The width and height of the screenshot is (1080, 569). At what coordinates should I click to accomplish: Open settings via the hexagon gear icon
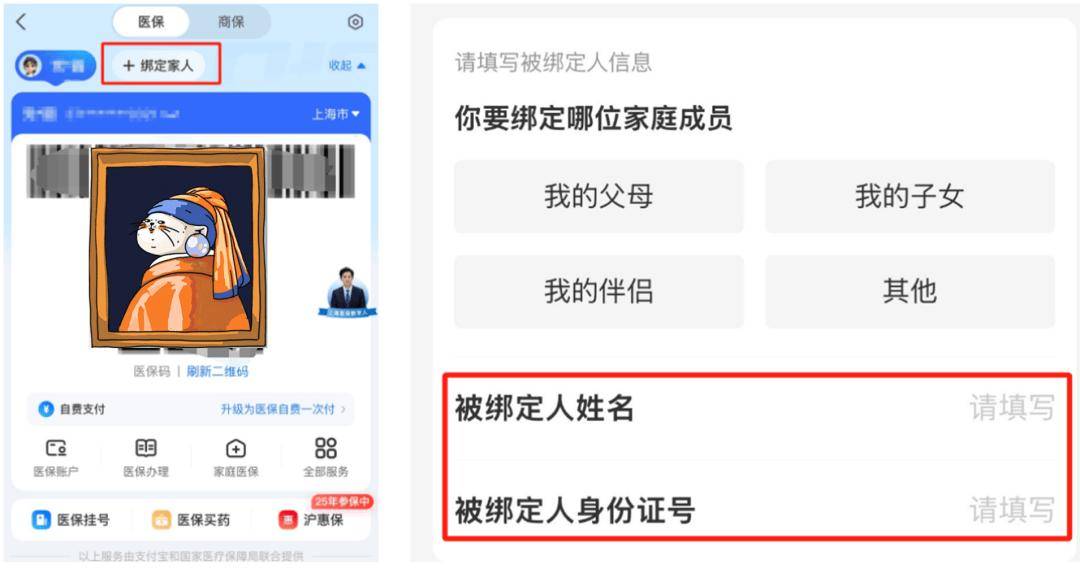pyautogui.click(x=355, y=22)
